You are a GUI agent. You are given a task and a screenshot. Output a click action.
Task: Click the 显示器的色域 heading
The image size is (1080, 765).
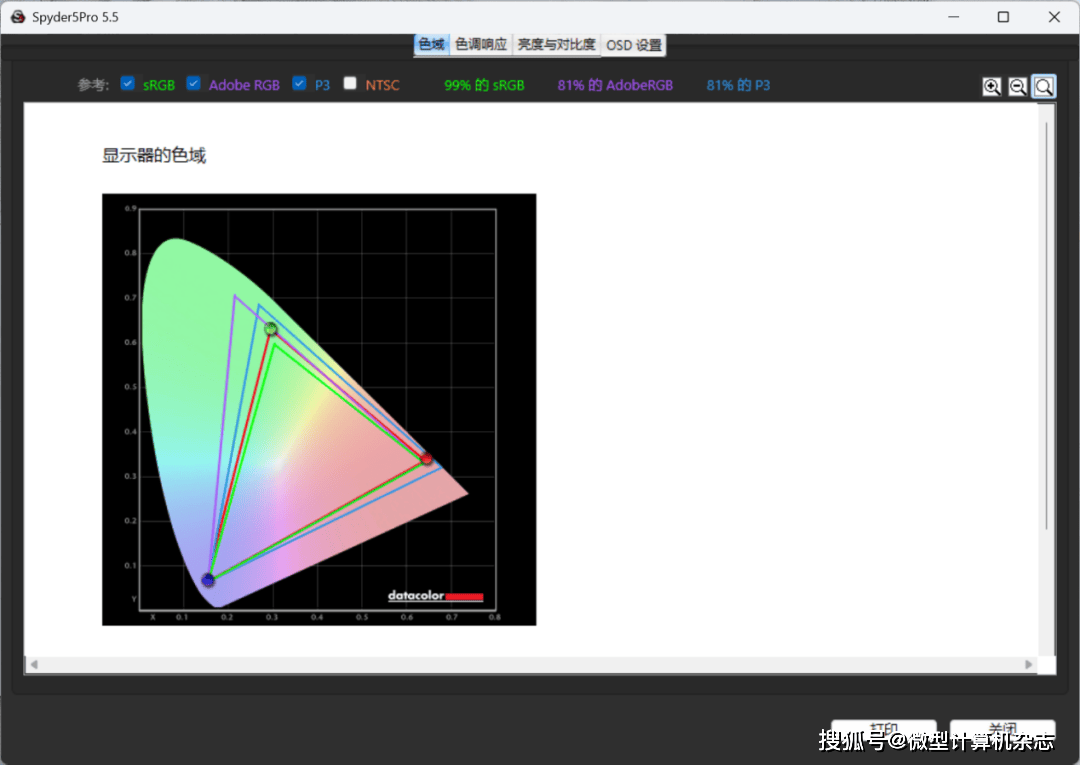tap(154, 156)
